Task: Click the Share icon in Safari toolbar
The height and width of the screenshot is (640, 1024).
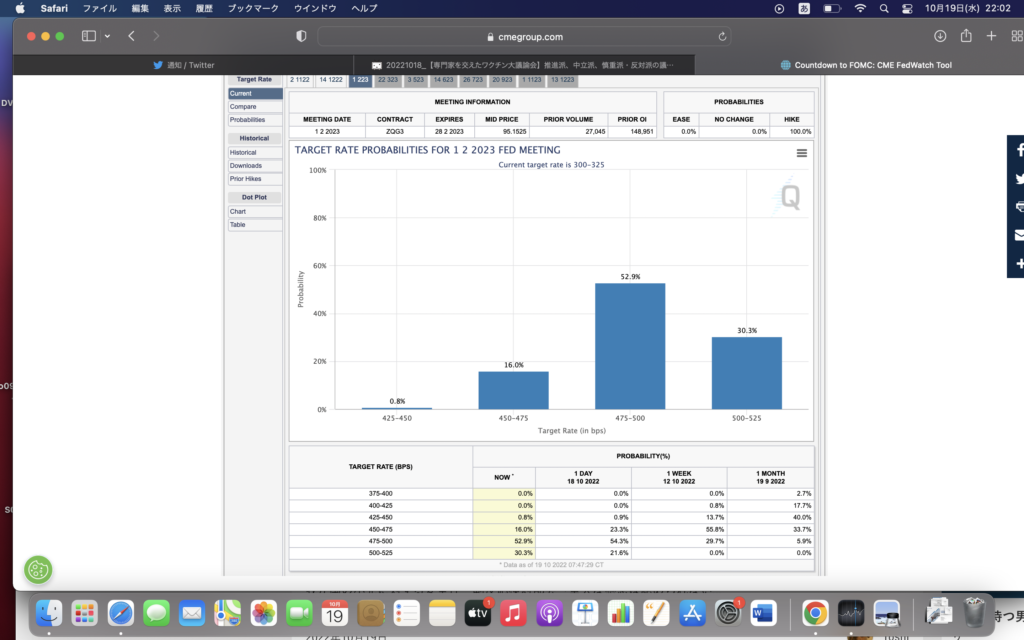Action: (x=966, y=36)
